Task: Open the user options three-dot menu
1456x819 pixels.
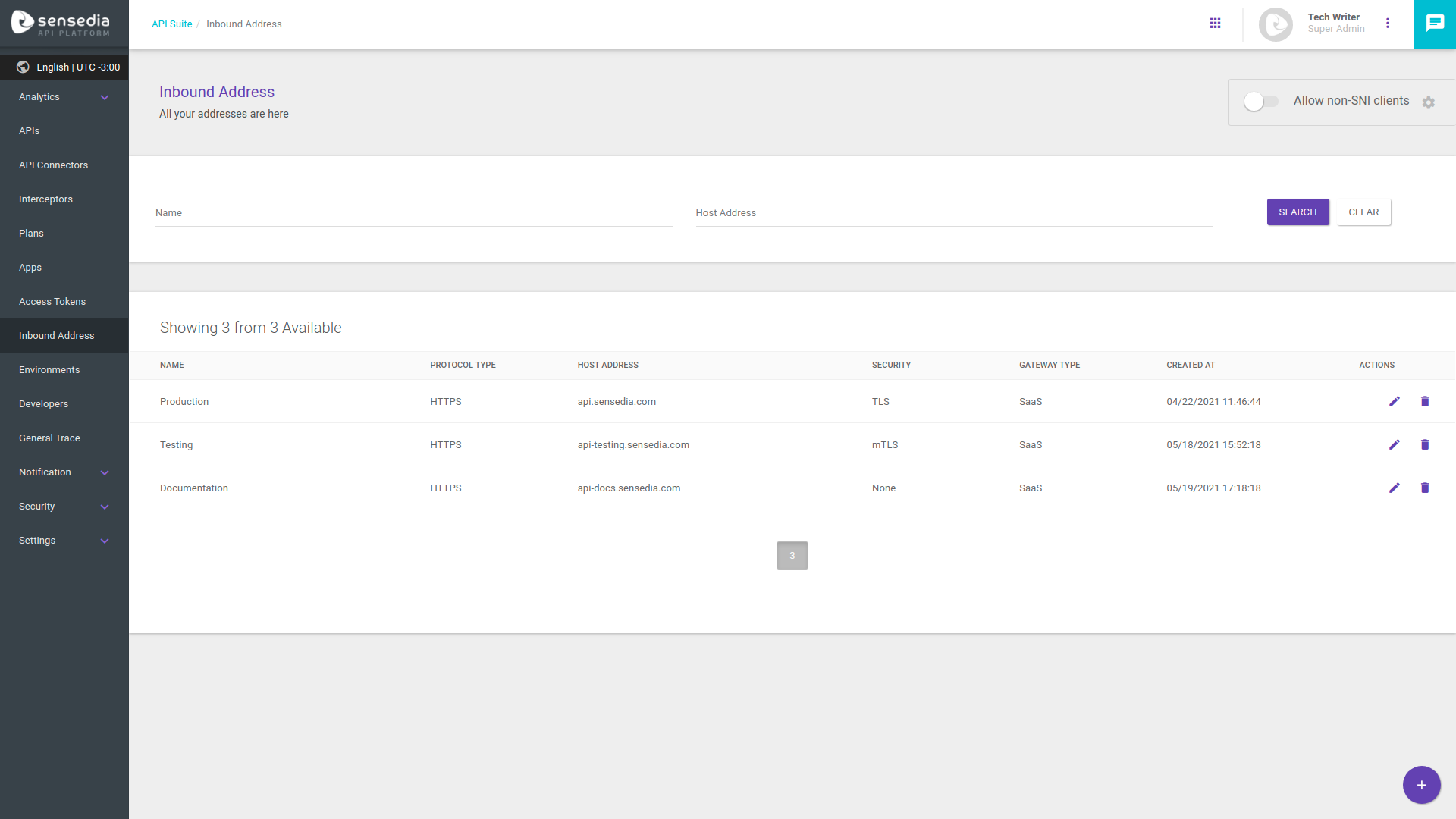Action: coord(1389,24)
